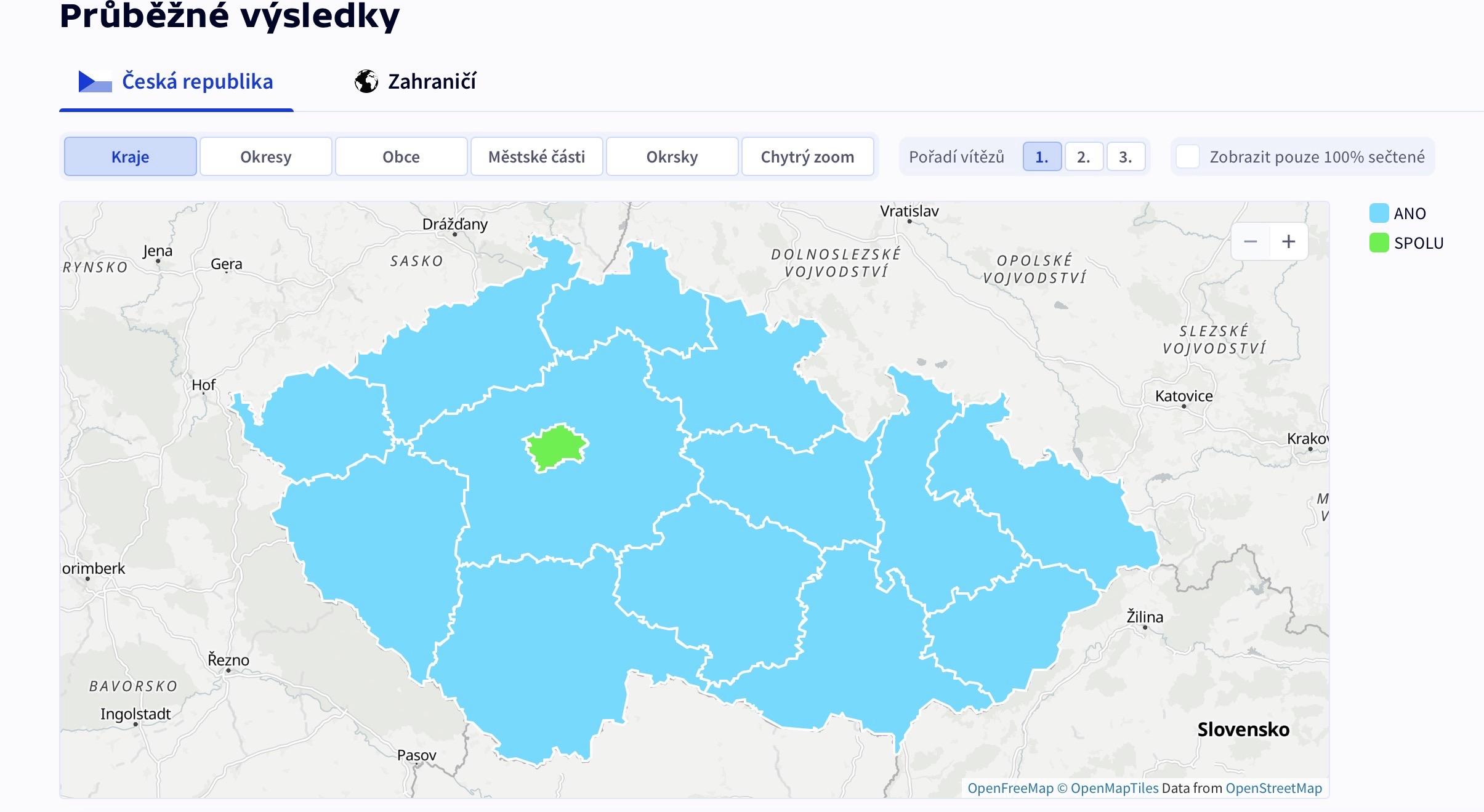Enable the 'Zobrazit pouze 100% sečtené' checkbox

point(1188,156)
